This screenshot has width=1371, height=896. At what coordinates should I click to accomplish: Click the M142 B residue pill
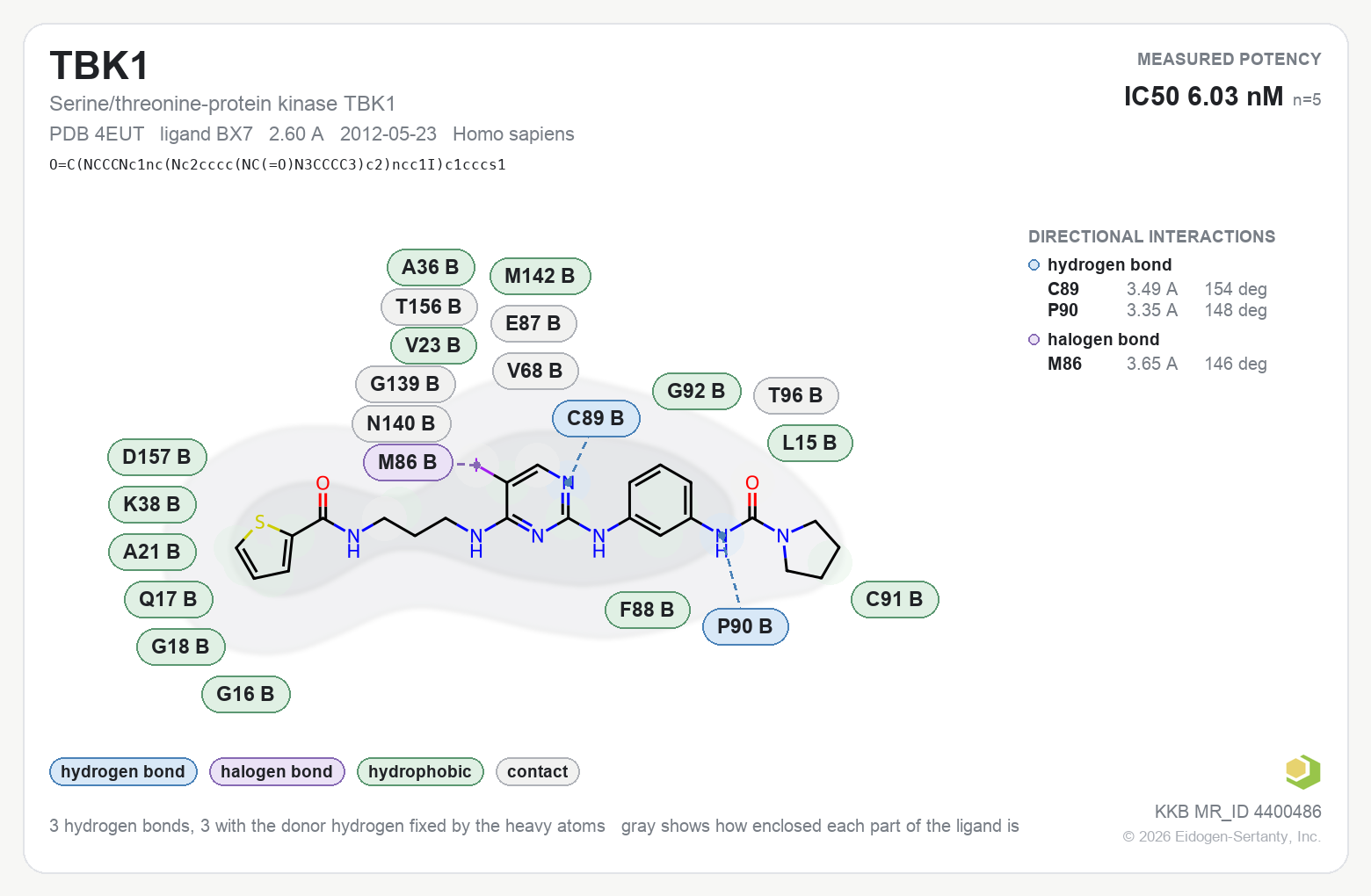click(540, 276)
